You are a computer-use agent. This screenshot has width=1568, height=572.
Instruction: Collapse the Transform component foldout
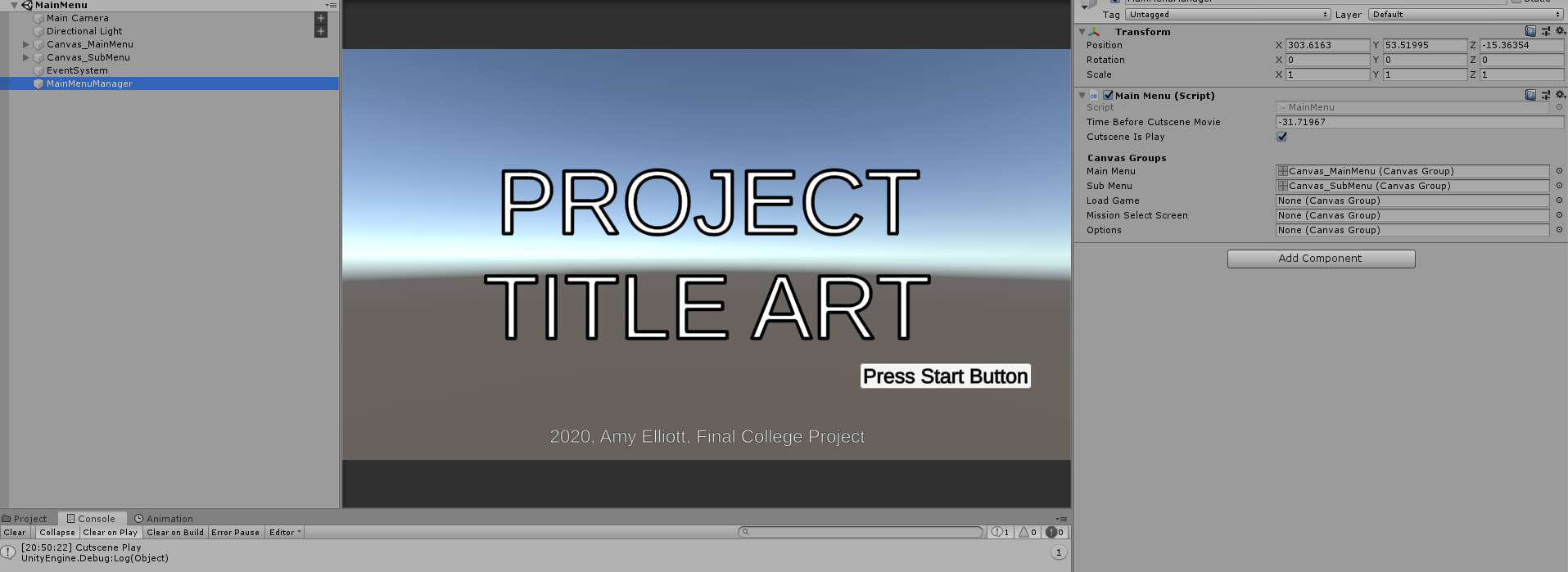tap(1082, 32)
